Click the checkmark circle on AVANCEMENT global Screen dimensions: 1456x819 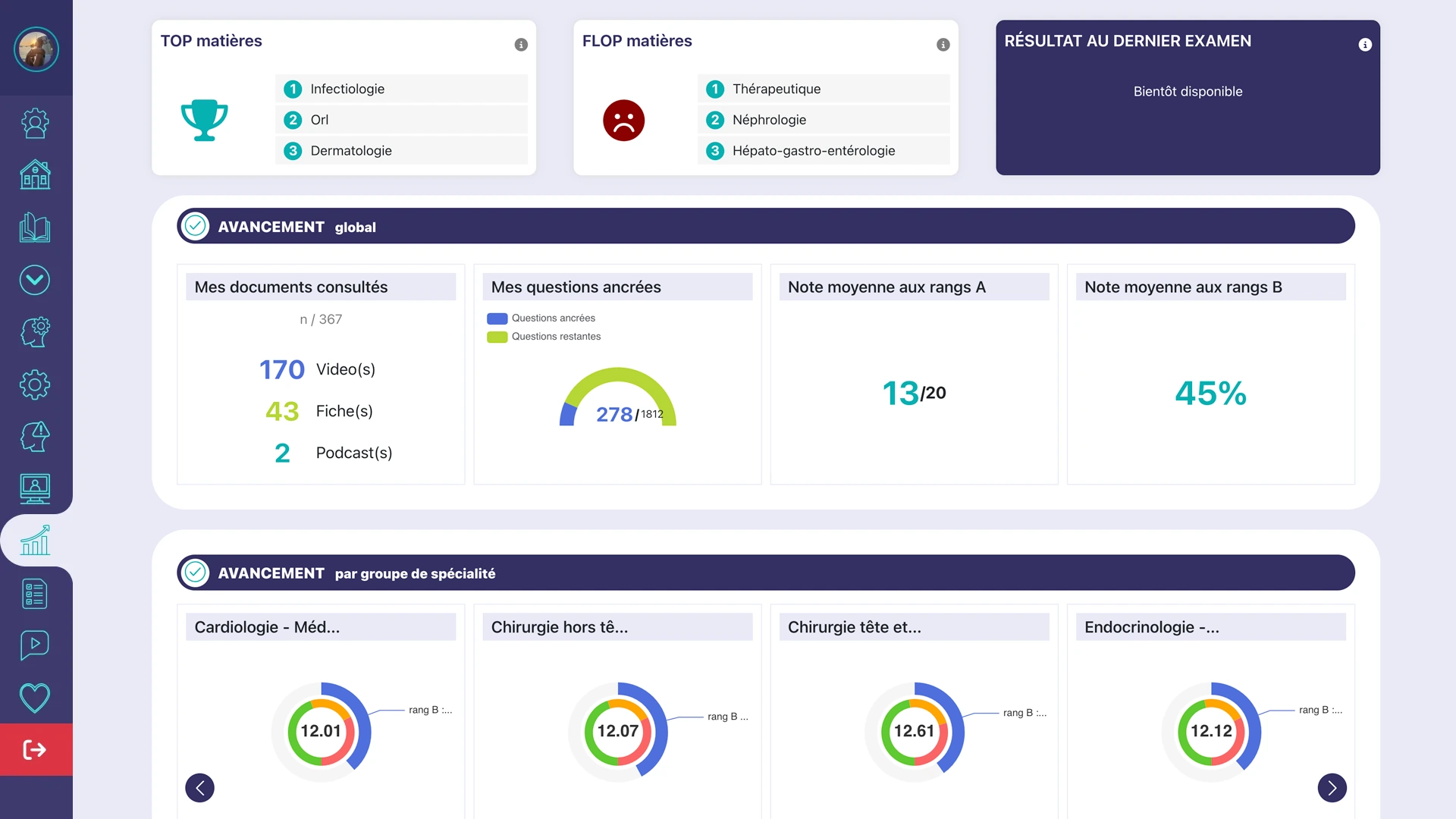click(x=196, y=226)
